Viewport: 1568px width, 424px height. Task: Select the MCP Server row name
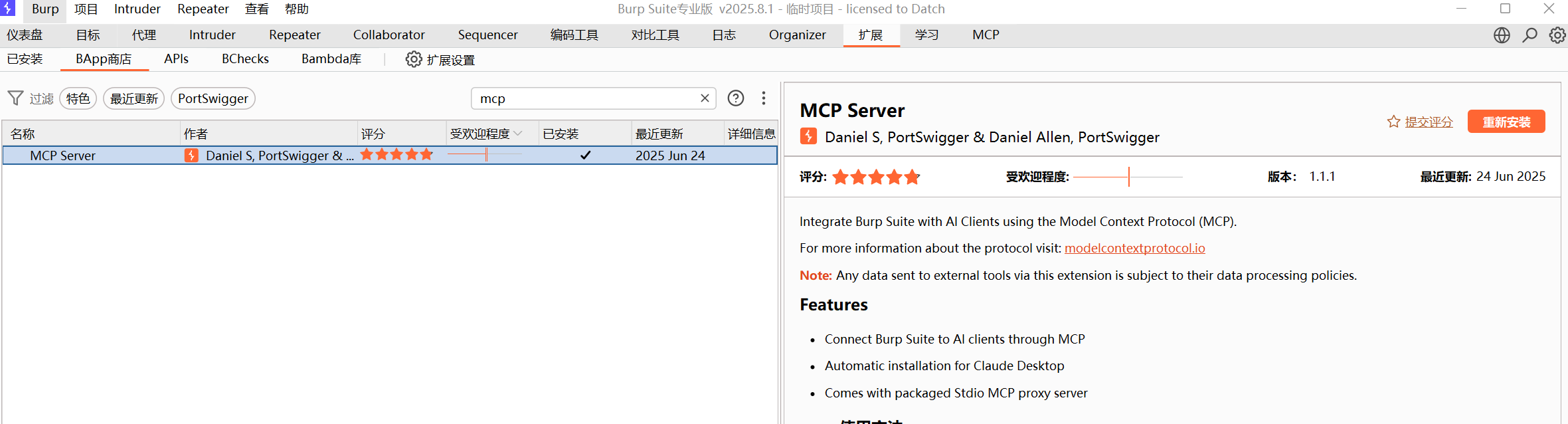[x=62, y=156]
